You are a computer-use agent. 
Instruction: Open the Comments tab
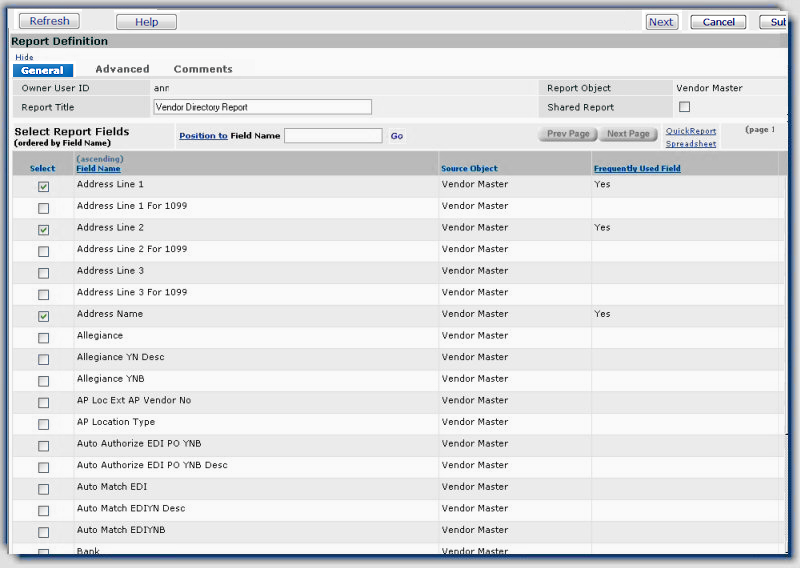click(x=203, y=69)
